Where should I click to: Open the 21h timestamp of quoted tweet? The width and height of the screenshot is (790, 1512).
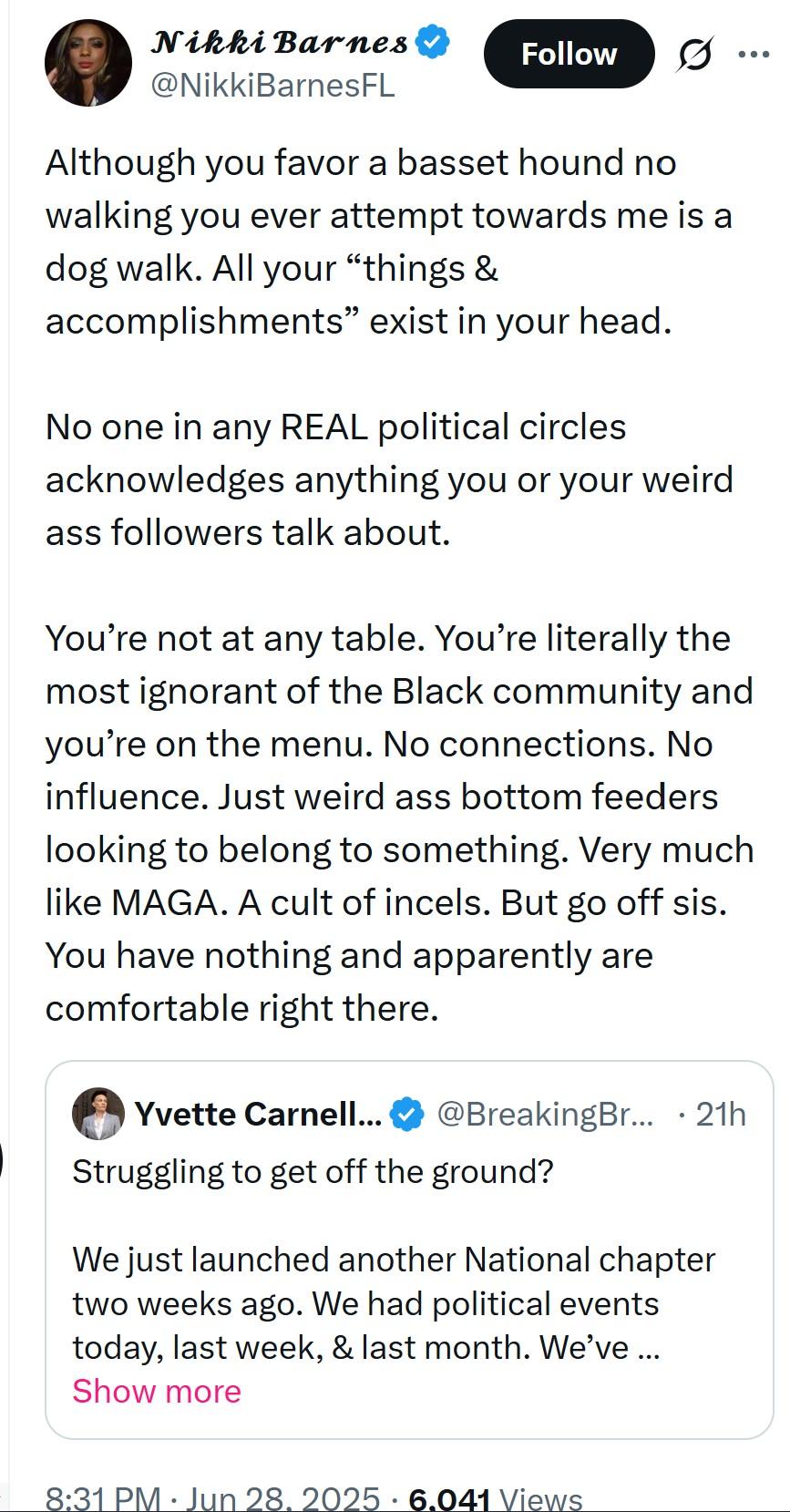(x=721, y=1114)
